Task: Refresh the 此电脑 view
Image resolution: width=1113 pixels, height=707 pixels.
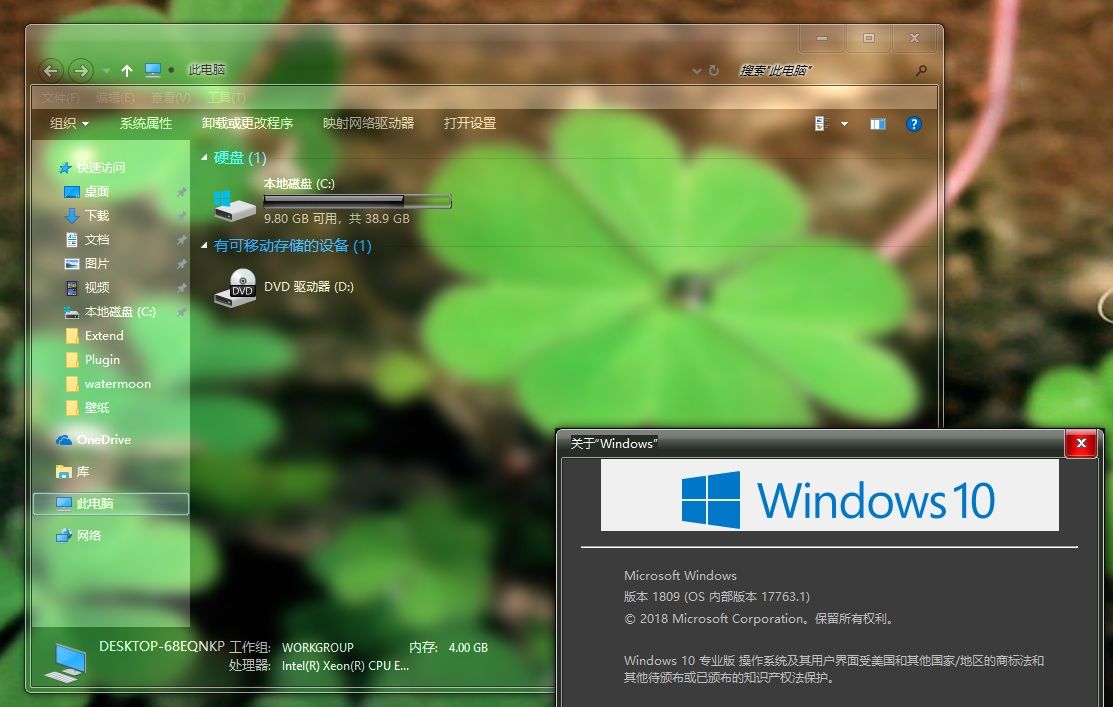Action: (714, 70)
